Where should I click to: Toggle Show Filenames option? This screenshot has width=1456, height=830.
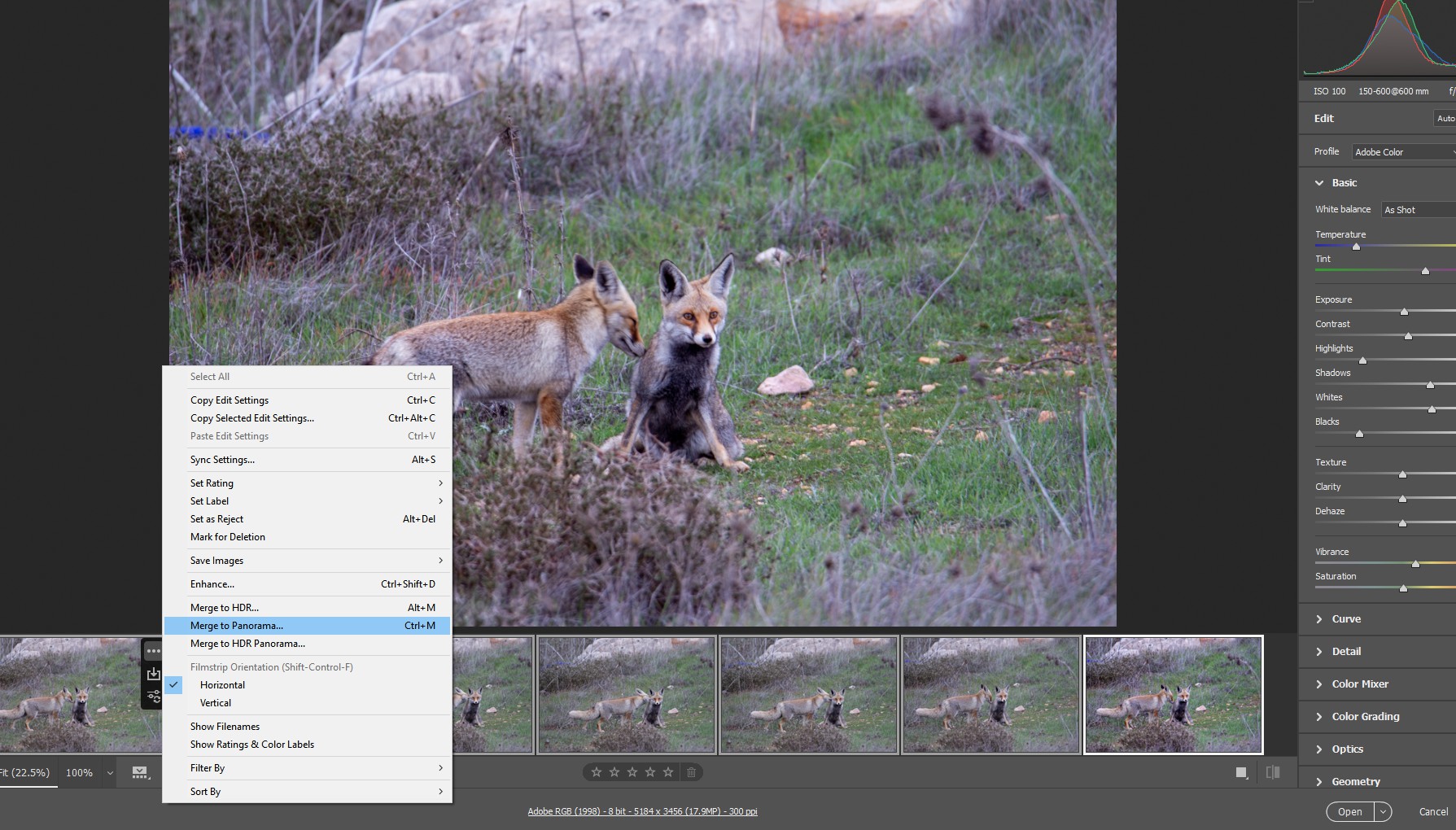click(307, 727)
